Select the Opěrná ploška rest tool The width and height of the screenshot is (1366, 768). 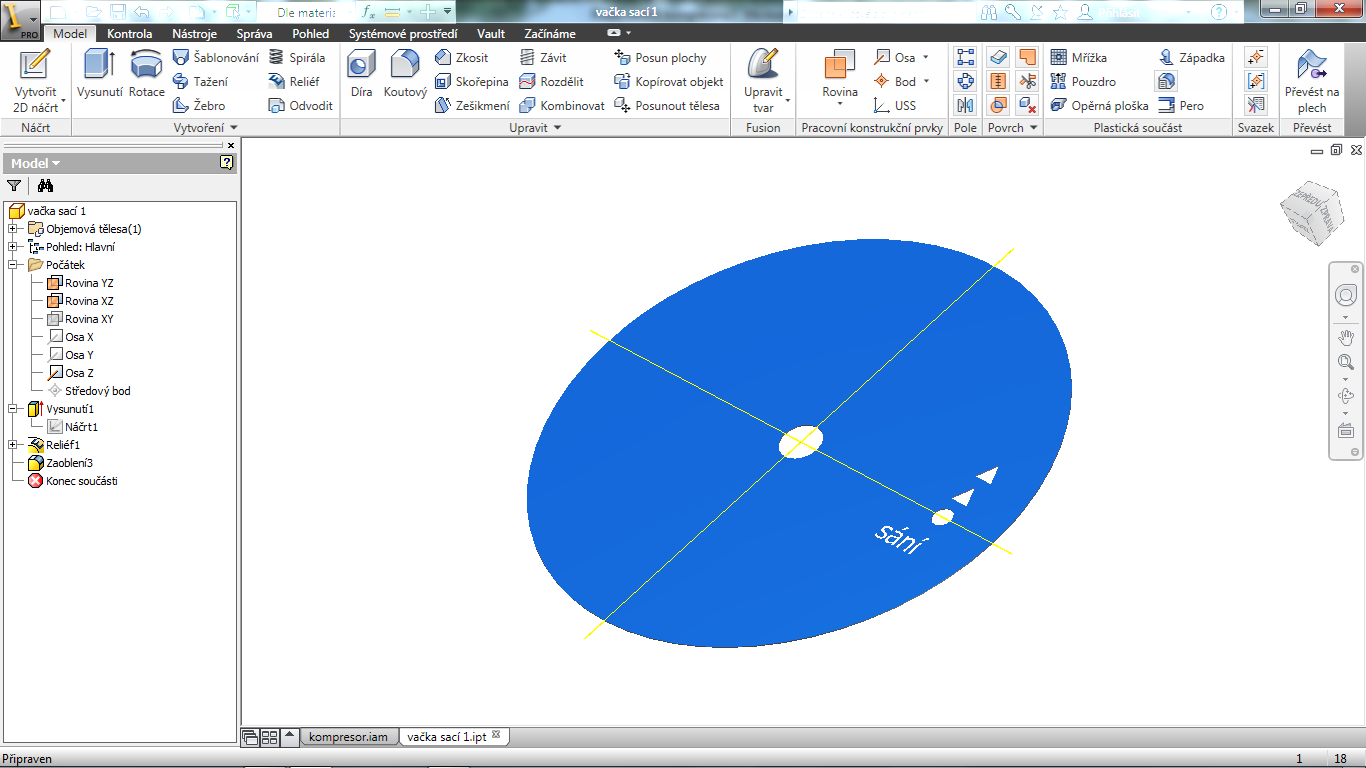[x=1099, y=106]
